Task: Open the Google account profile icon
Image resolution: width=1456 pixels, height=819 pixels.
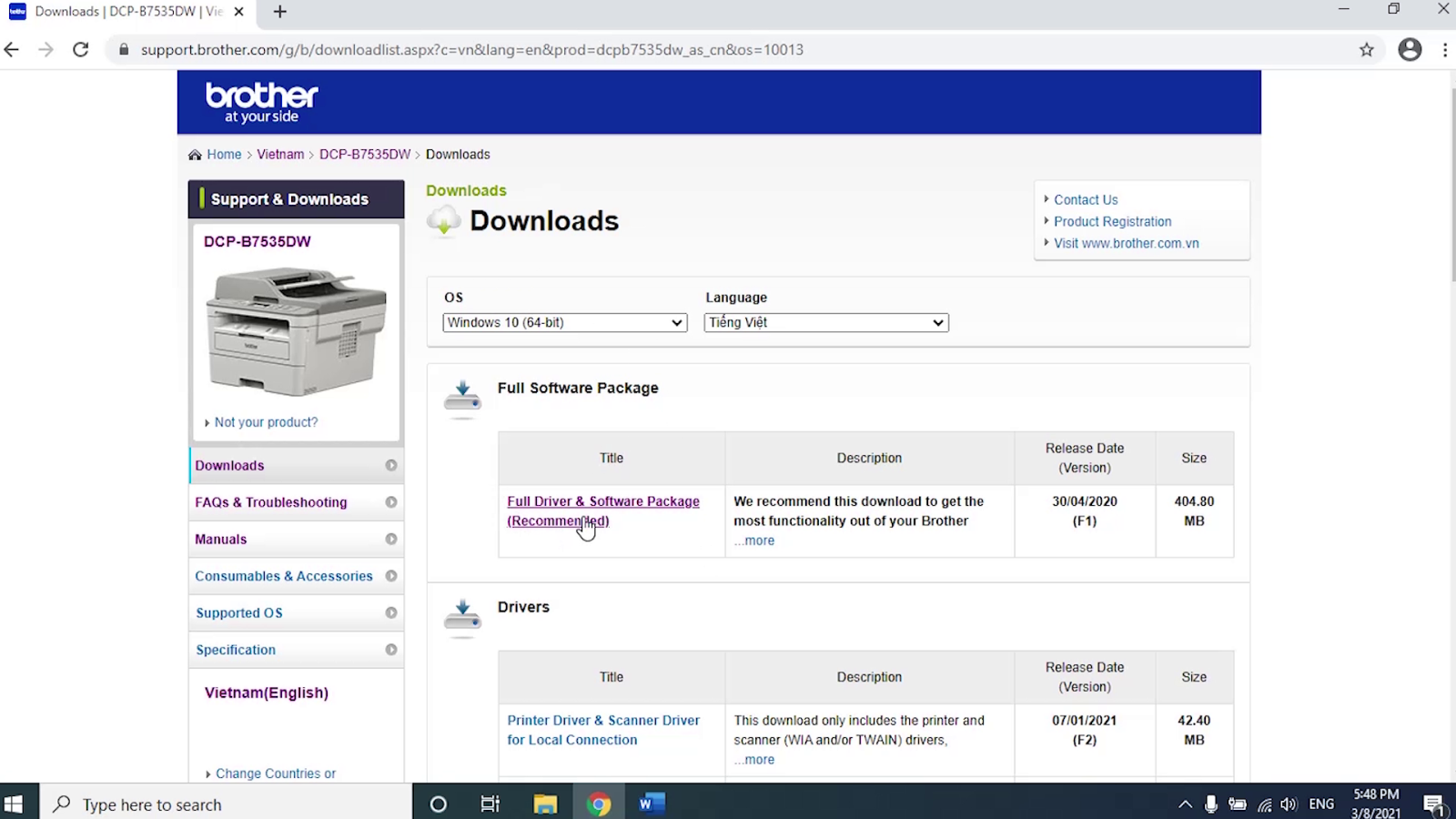Action: (1410, 50)
